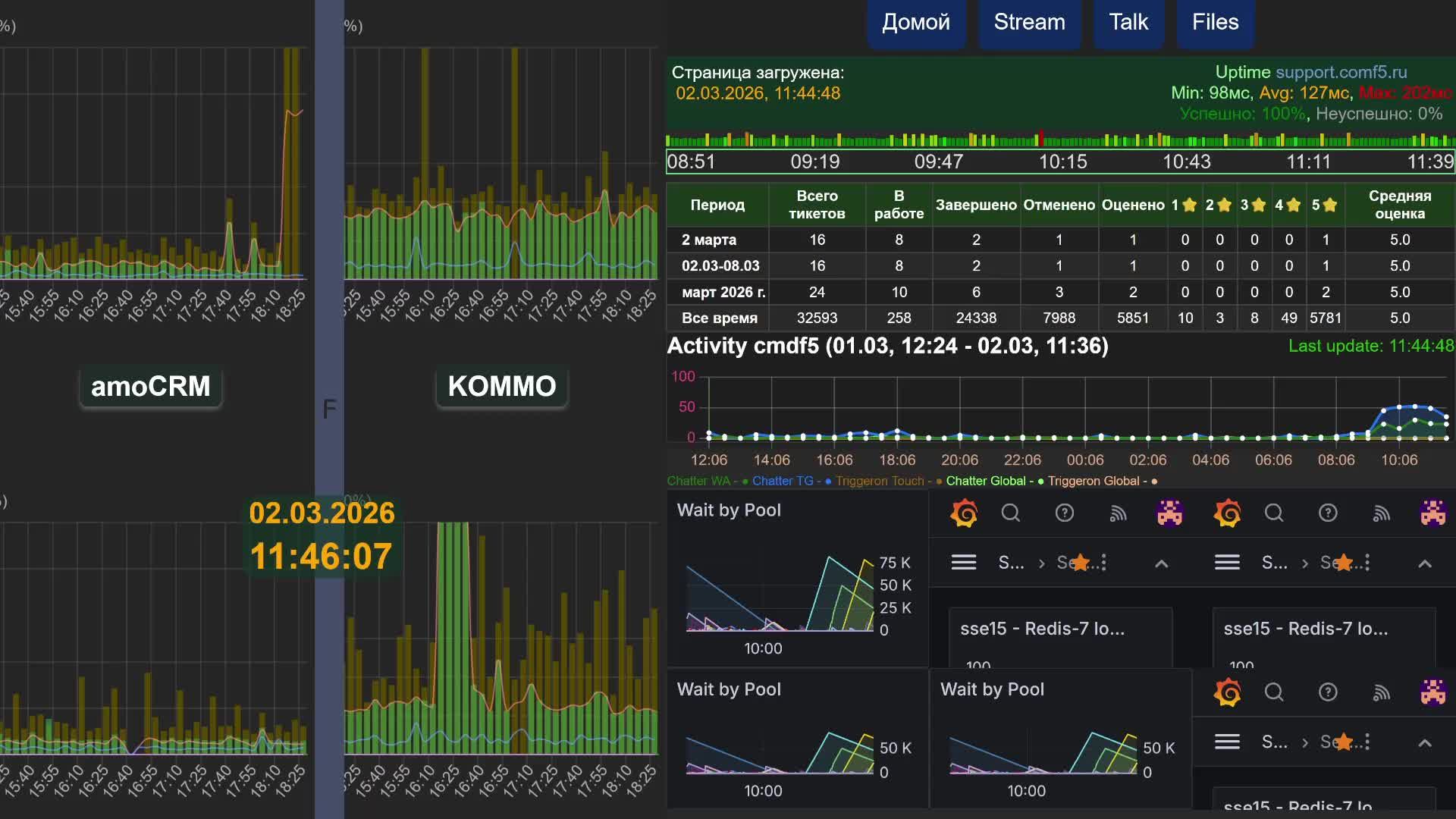This screenshot has height=819, width=1456.
Task: Toggle the Chatter TG series in the legend
Action: (783, 481)
